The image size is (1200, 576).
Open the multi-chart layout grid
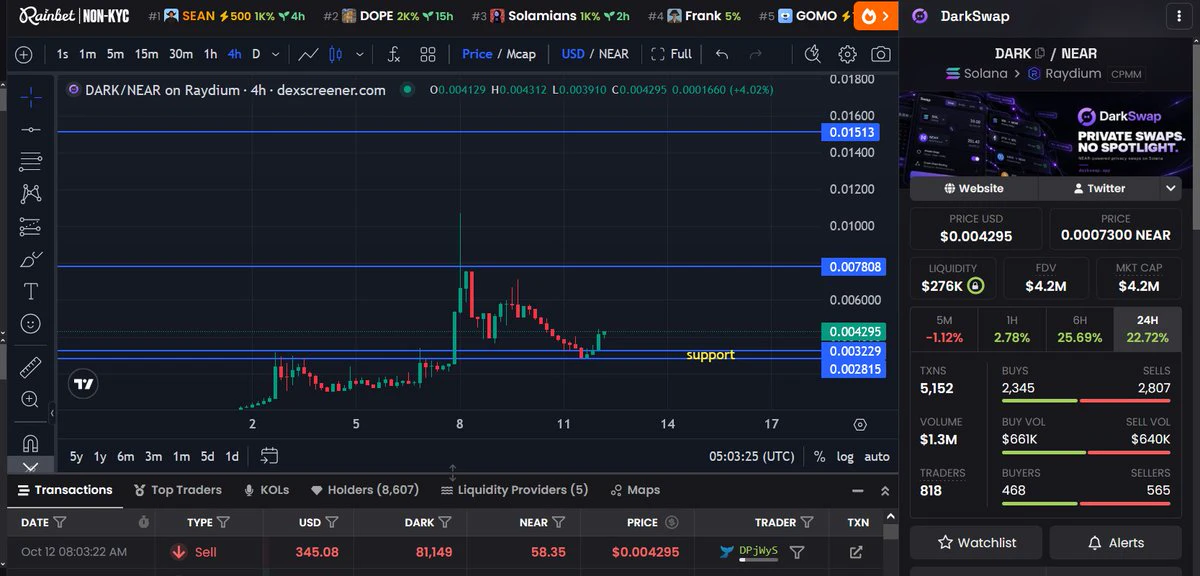pyautogui.click(x=428, y=54)
